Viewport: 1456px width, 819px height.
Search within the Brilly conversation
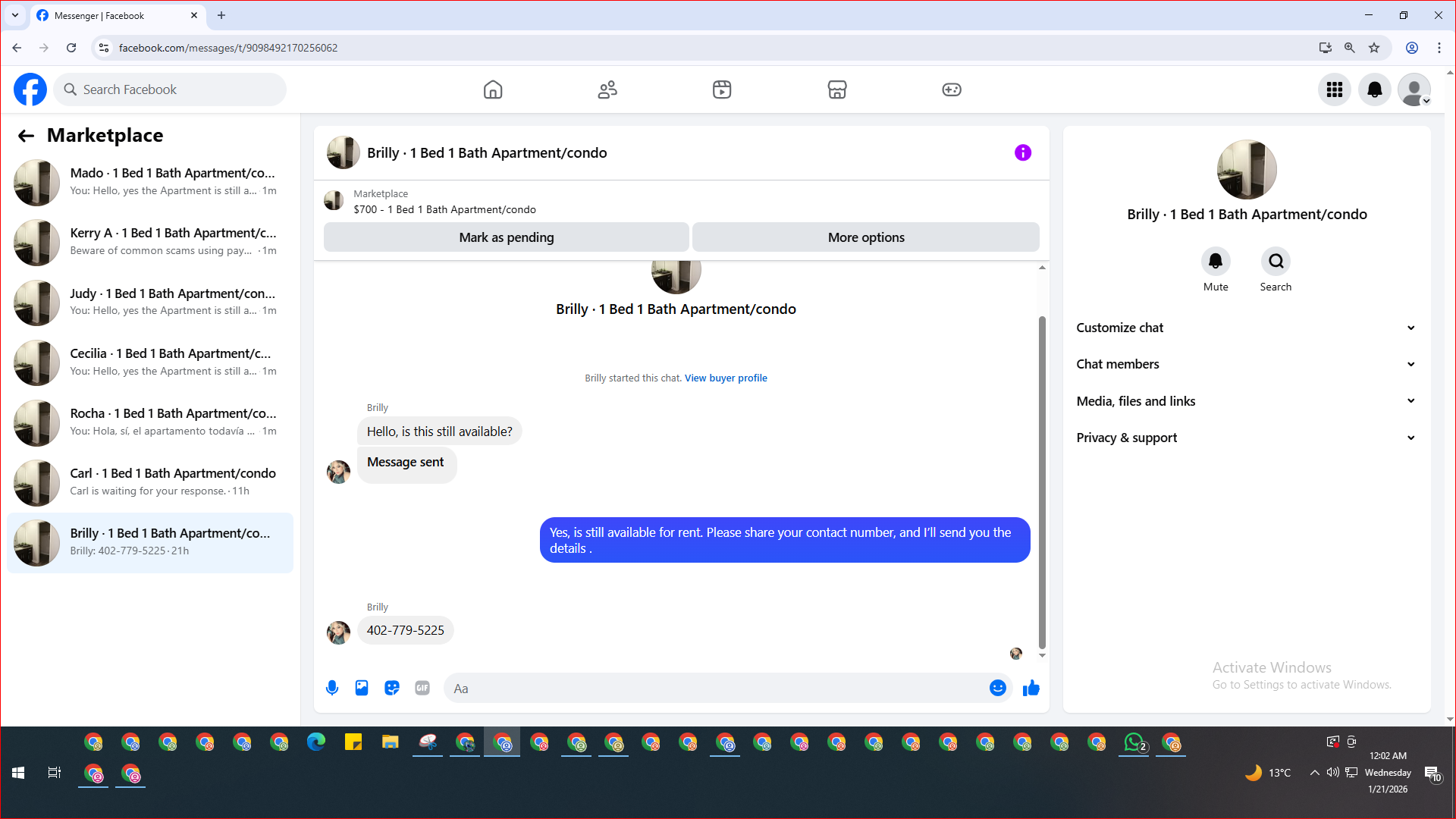click(x=1276, y=262)
